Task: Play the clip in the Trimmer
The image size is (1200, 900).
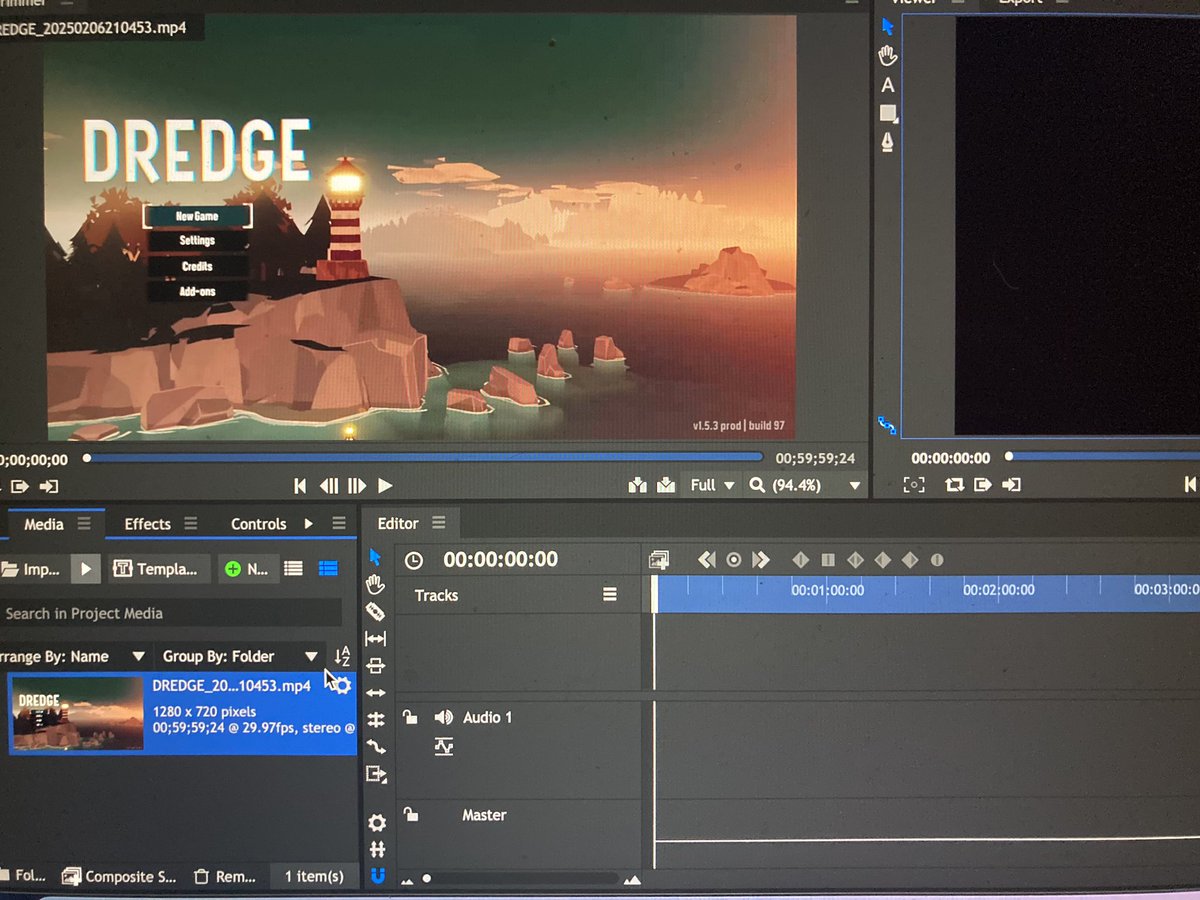Action: point(385,485)
